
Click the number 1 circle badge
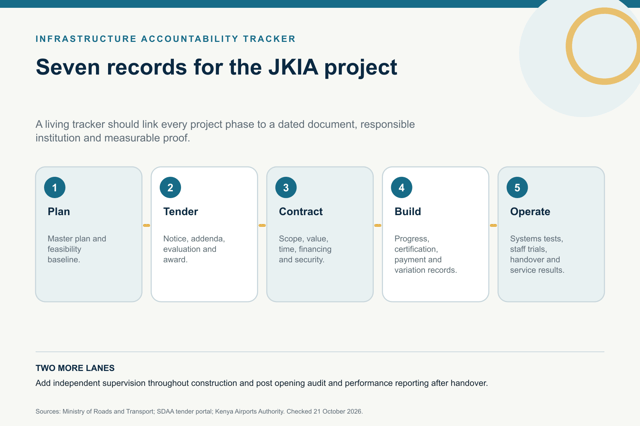click(55, 187)
